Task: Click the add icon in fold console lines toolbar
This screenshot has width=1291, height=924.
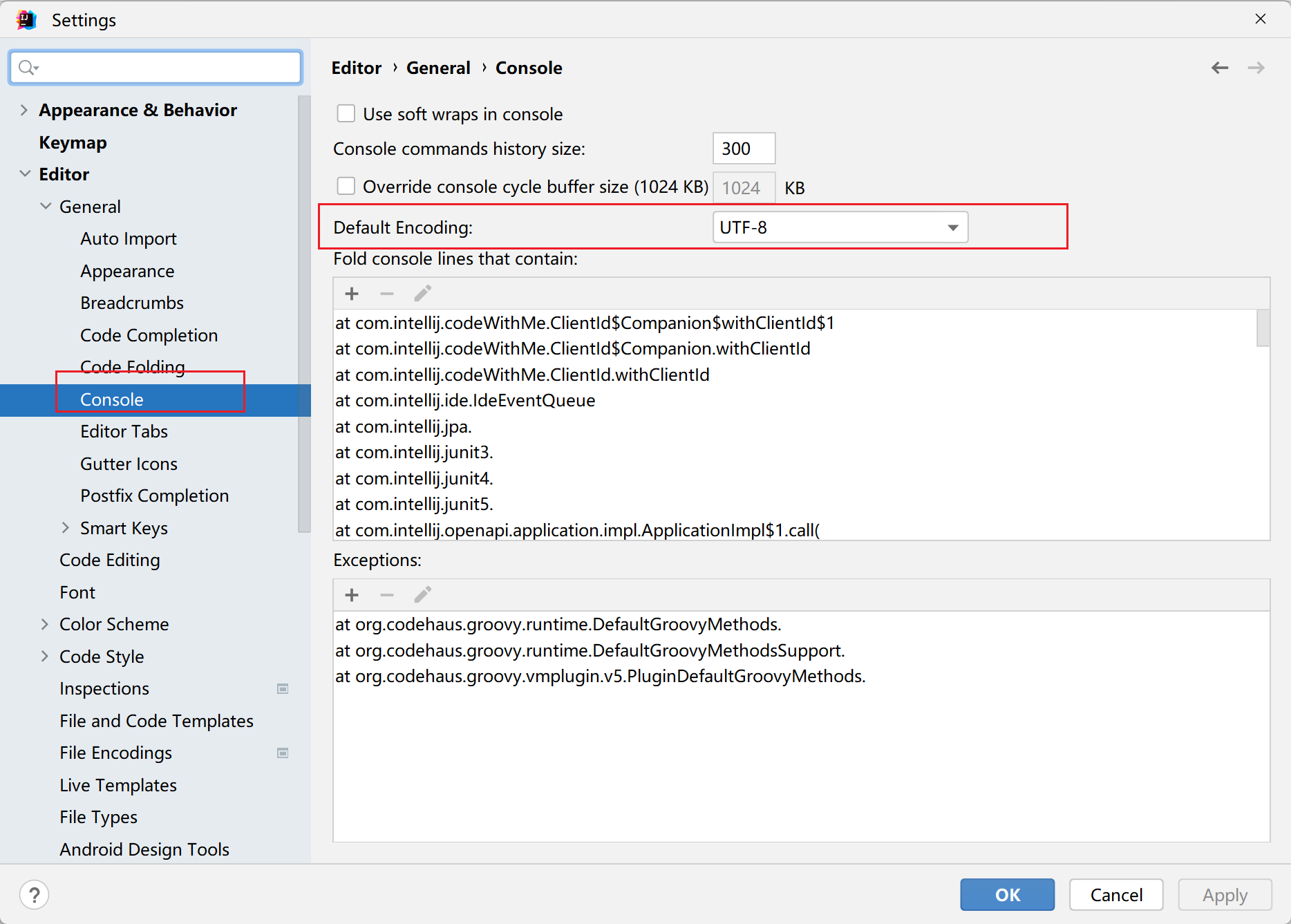Action: point(352,294)
